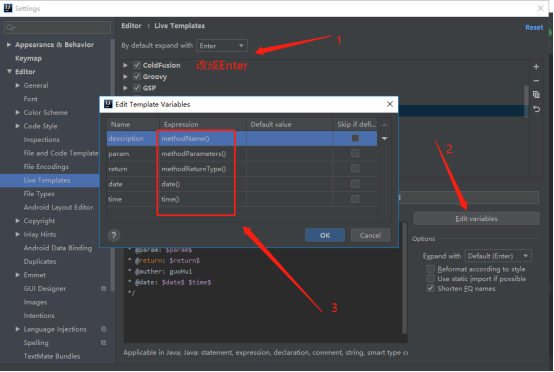
Task: Select Live Templates in settings tree
Action: pos(47,180)
